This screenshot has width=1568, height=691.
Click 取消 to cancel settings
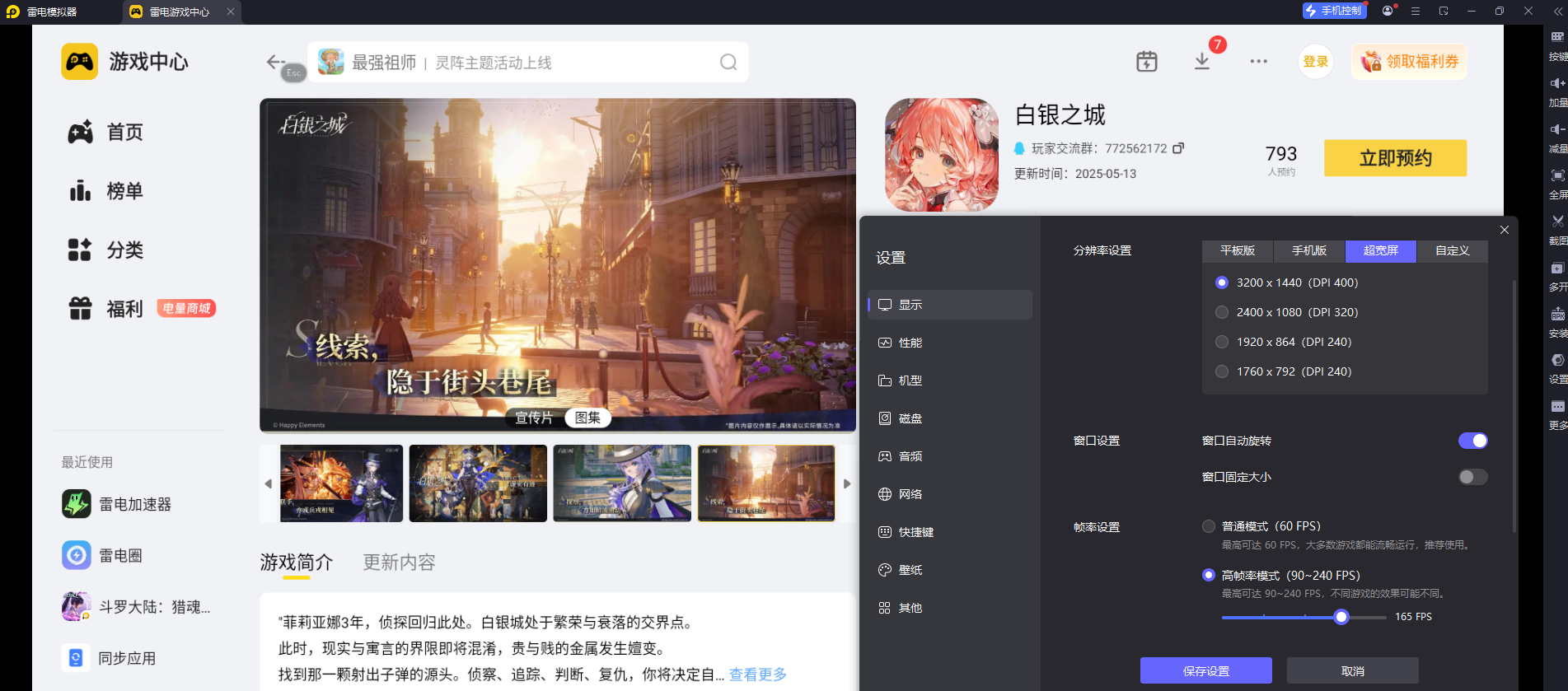[x=1353, y=670]
